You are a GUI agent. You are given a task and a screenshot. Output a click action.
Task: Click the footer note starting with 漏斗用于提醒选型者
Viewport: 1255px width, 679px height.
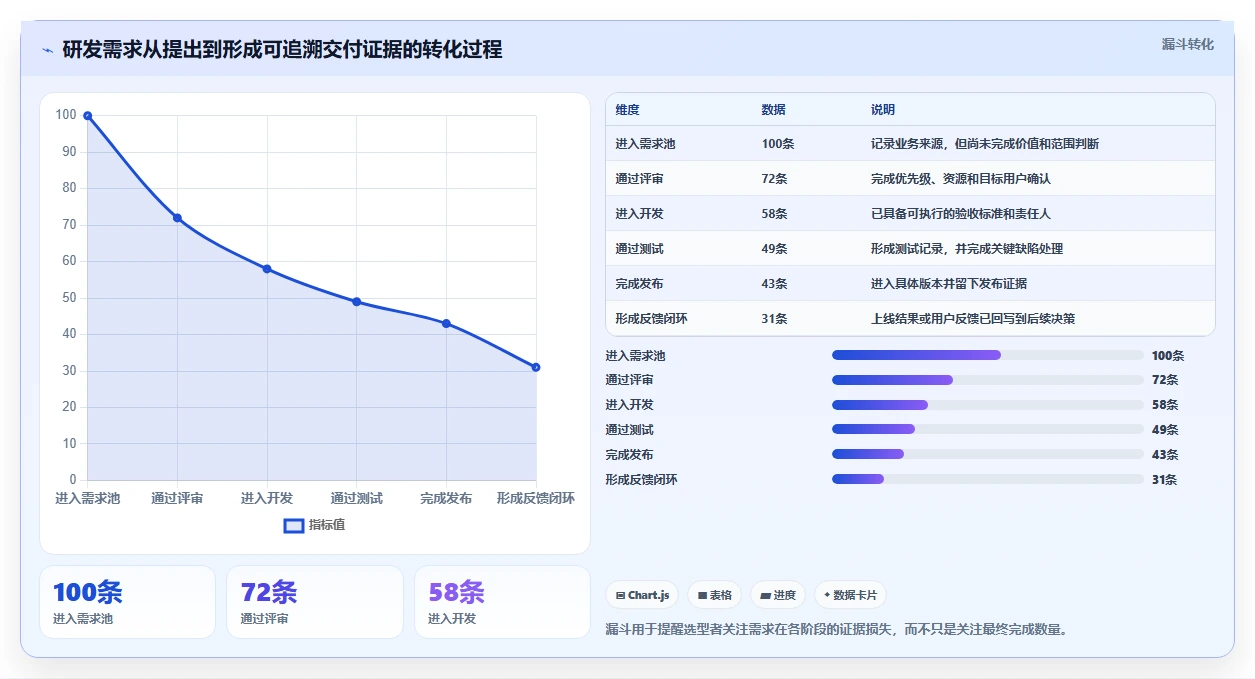(x=837, y=630)
